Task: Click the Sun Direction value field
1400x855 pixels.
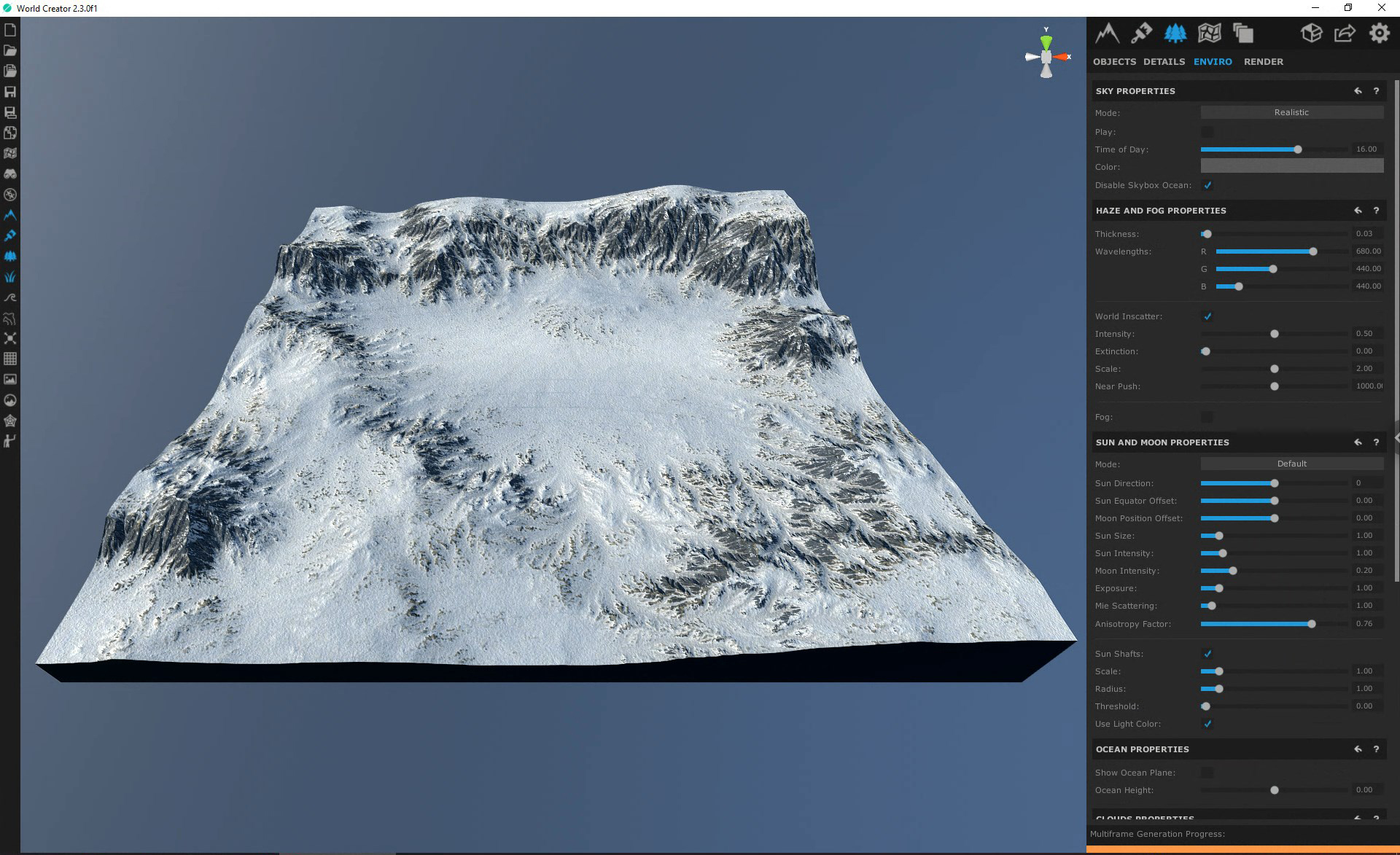Action: pos(1366,483)
